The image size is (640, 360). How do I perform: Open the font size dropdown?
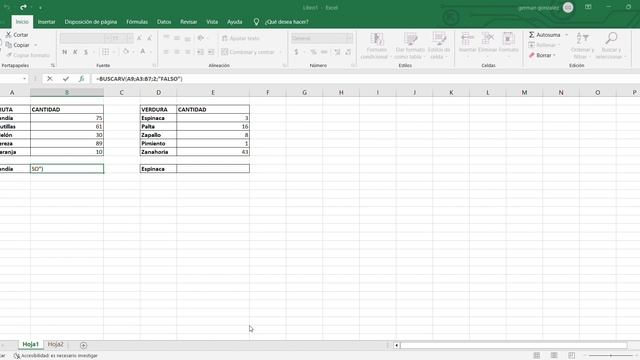click(130, 38)
